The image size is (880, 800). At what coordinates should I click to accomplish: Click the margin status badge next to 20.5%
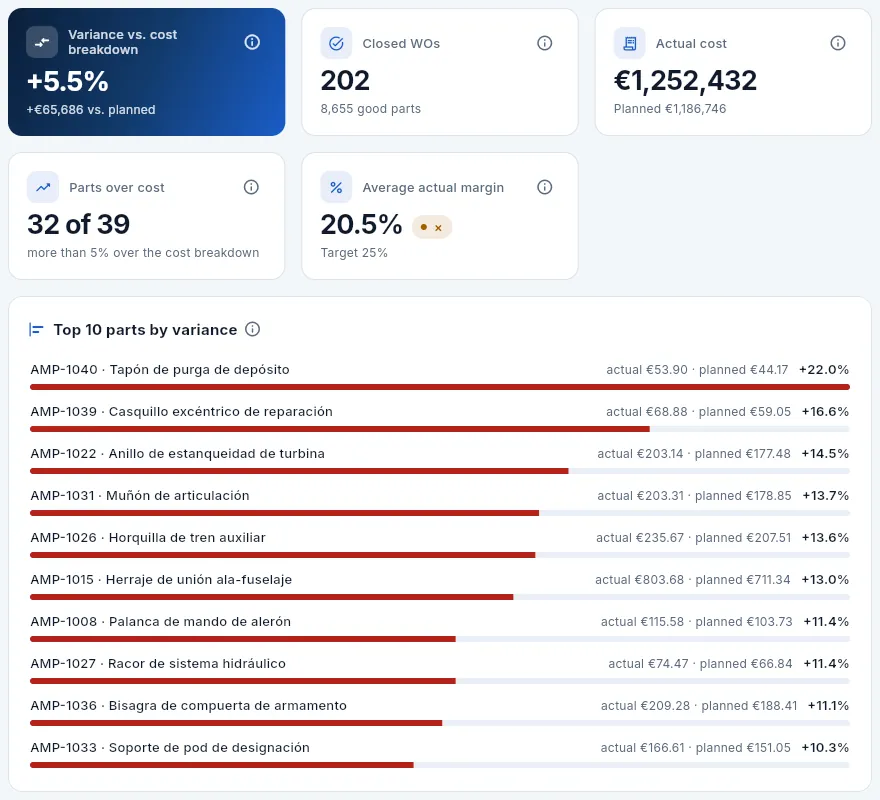432,227
